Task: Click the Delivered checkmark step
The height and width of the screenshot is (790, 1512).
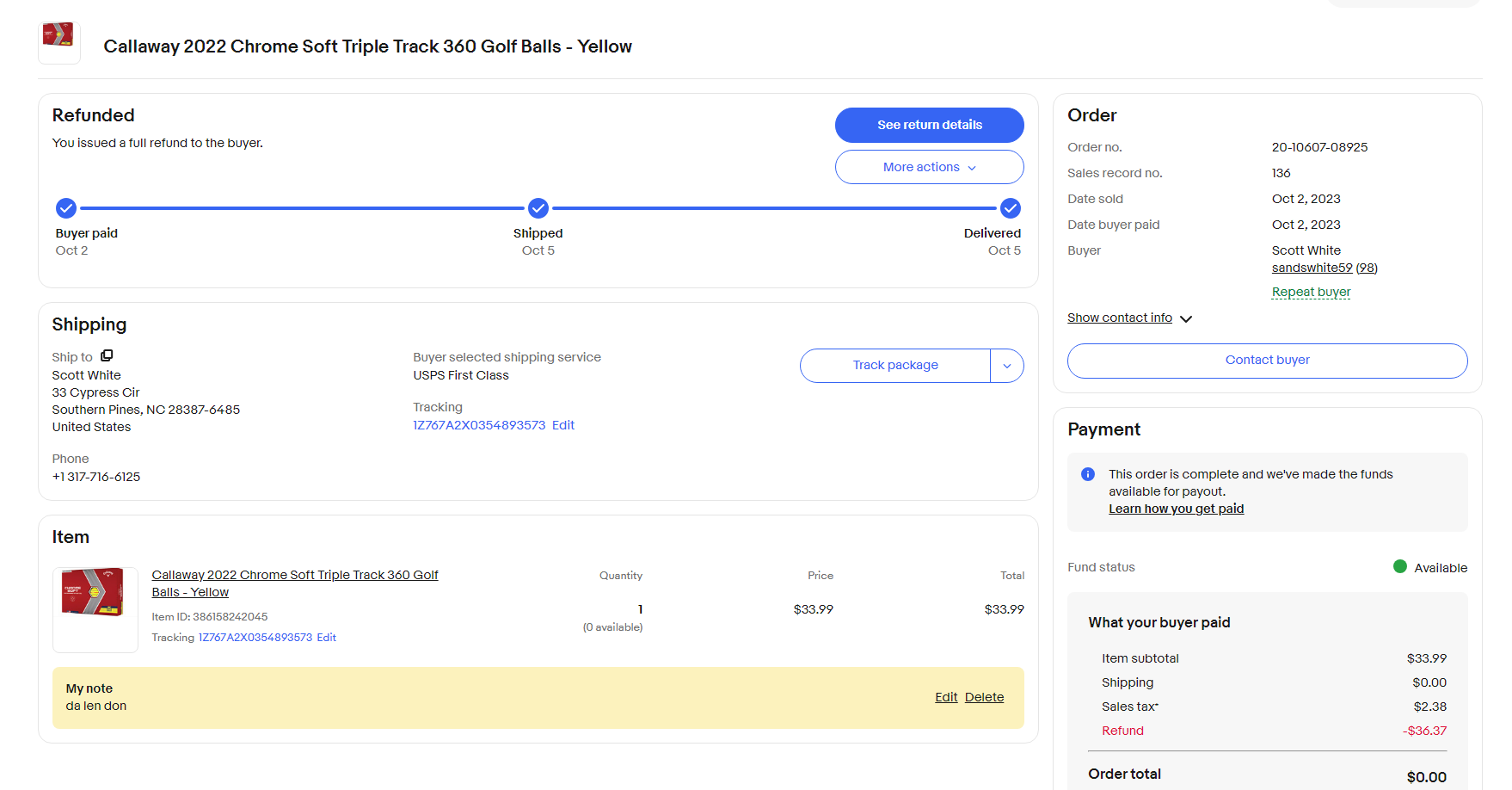Action: coord(1011,208)
